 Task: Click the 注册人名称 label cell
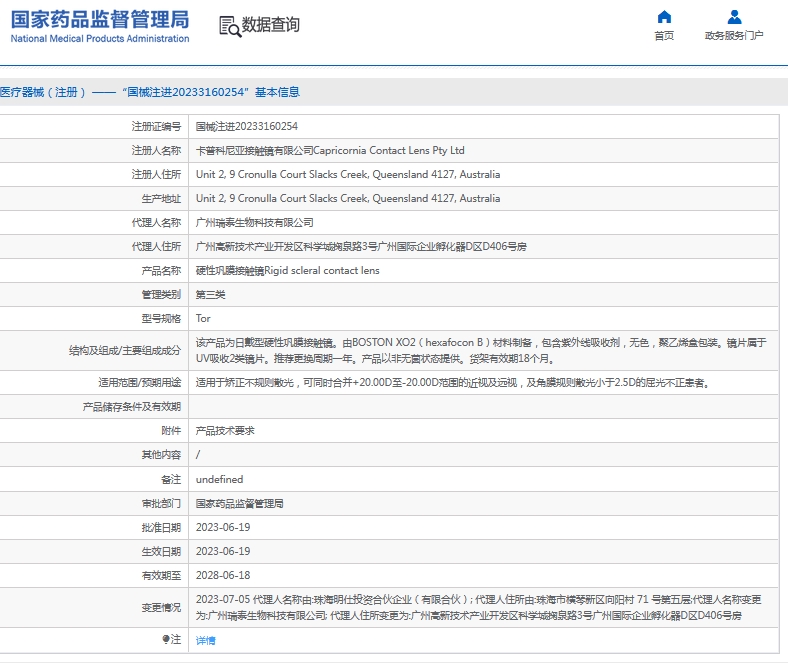pos(94,150)
